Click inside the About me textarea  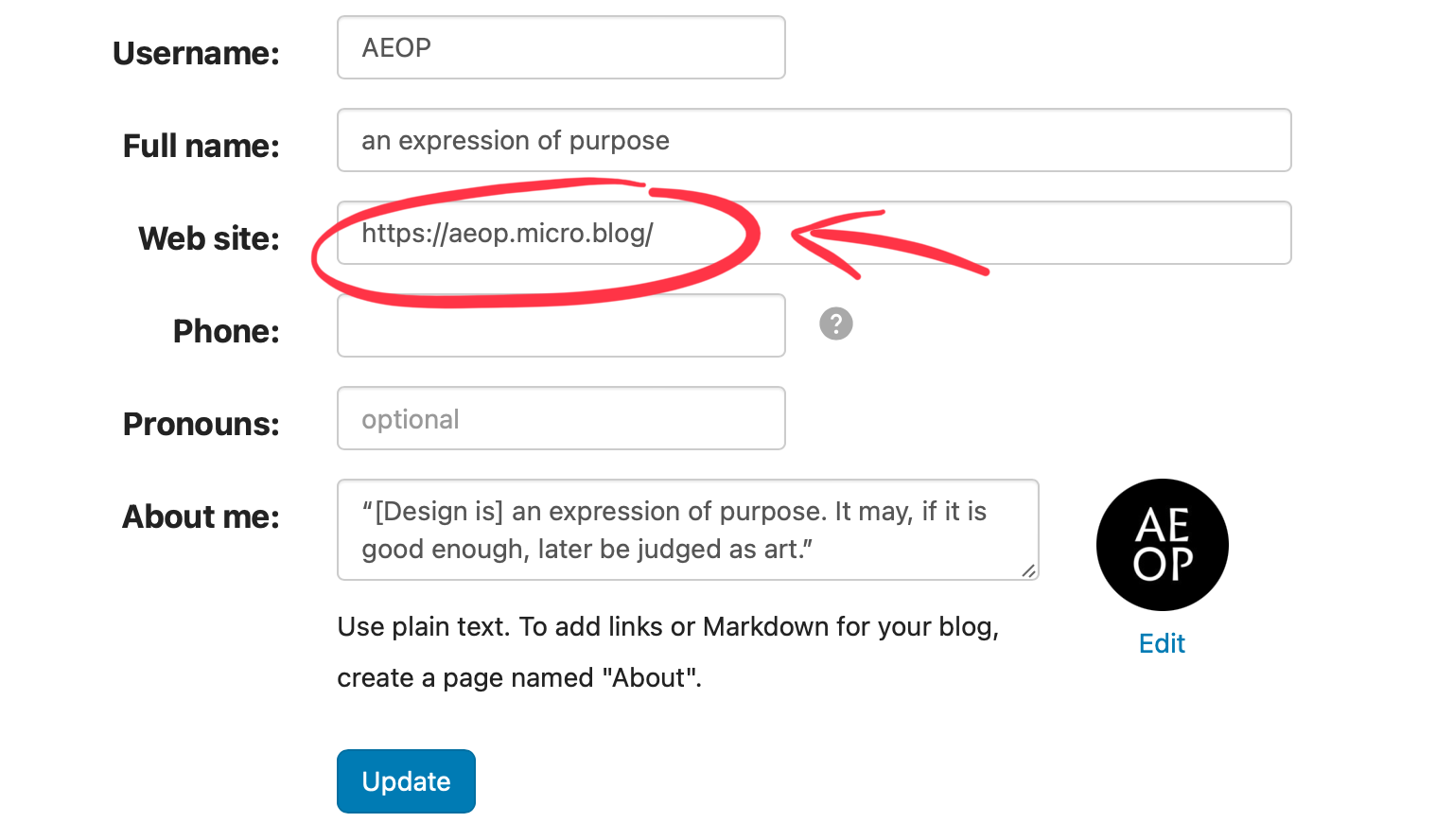pos(688,530)
